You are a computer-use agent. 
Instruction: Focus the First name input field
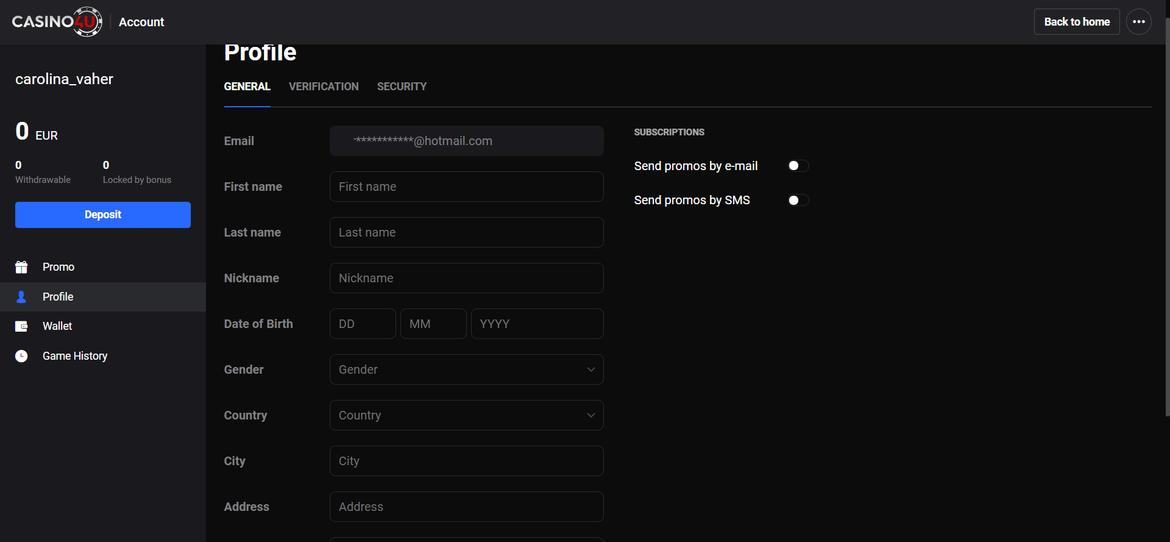[x=466, y=187]
